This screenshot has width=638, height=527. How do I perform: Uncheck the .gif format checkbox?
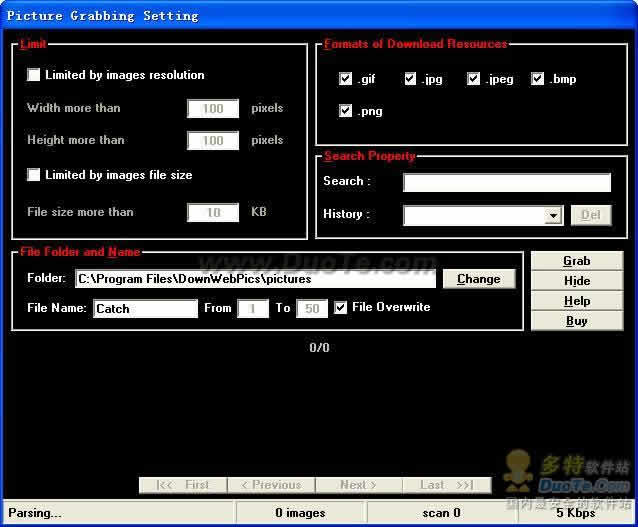(x=345, y=79)
